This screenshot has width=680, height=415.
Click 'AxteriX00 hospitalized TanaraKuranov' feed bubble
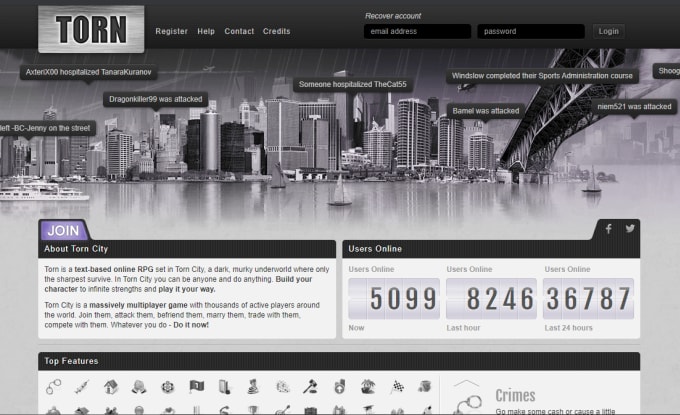tap(88, 72)
